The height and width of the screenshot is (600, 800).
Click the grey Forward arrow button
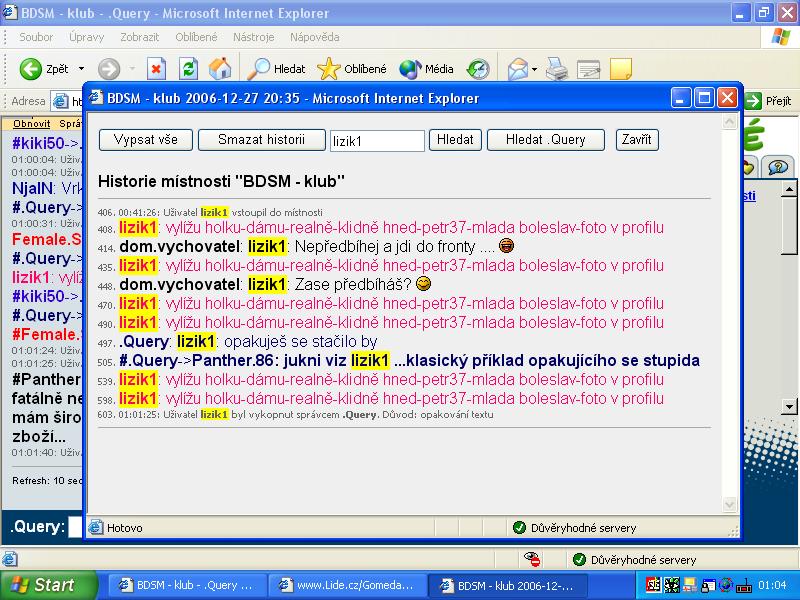tap(109, 69)
